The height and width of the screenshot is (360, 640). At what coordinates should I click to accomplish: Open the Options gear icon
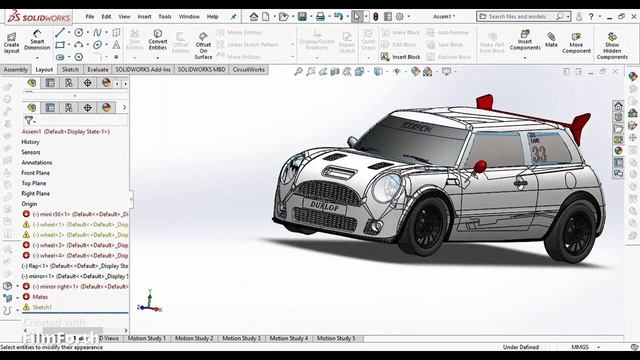pos(400,17)
